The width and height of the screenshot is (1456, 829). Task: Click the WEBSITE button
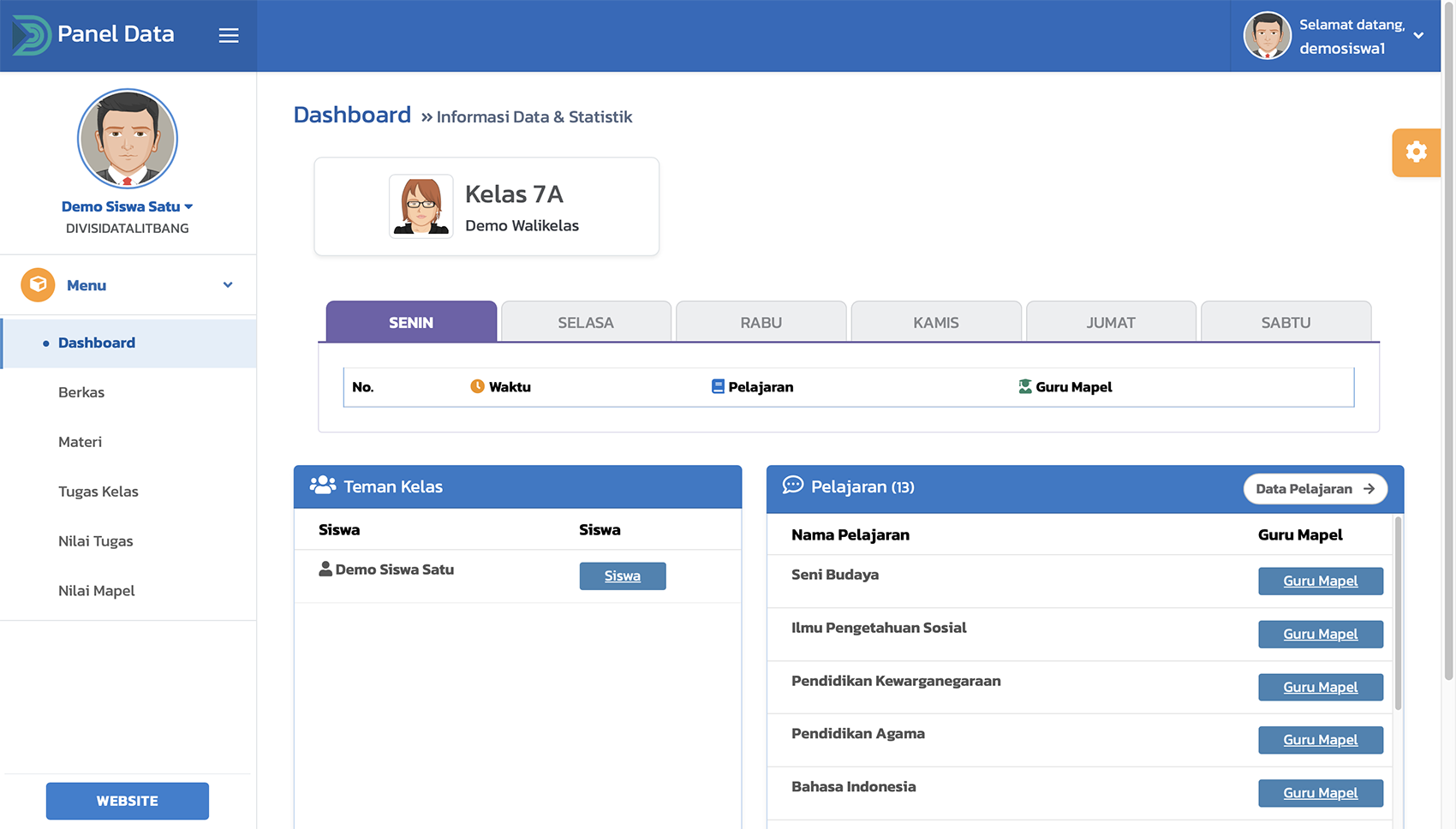pos(128,801)
